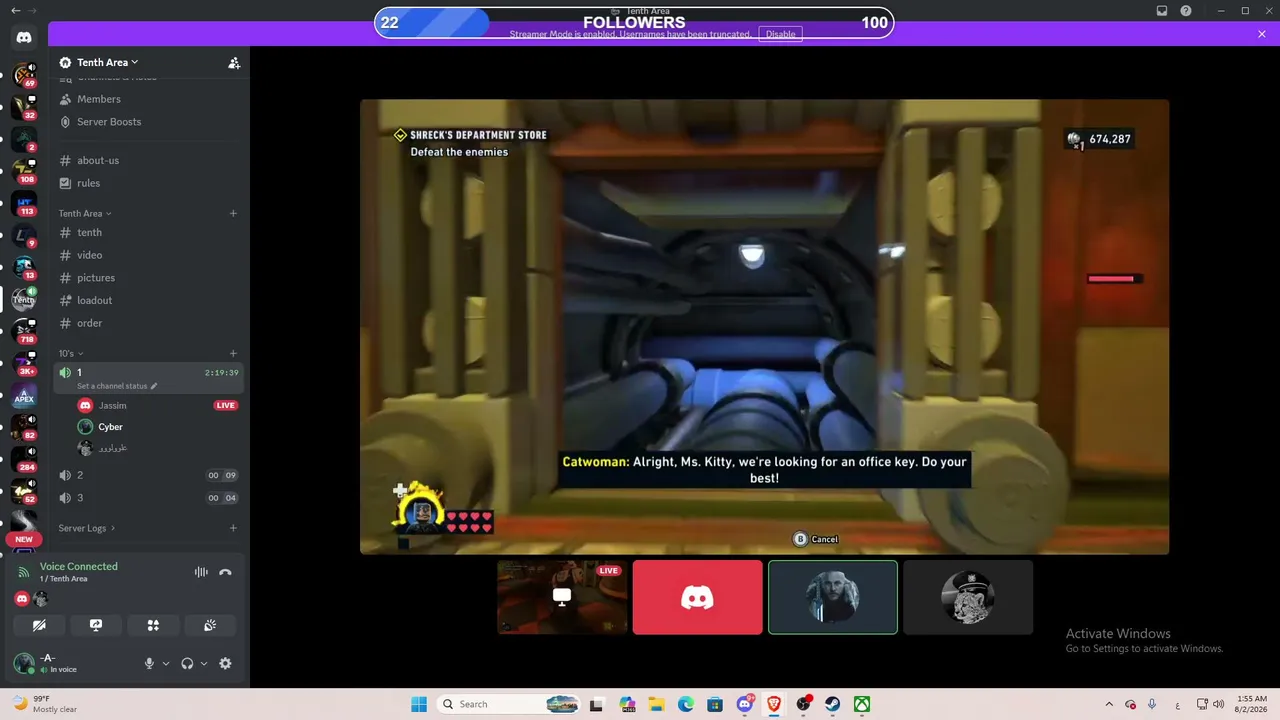This screenshot has height=720, width=1280.
Task: Click the taskbar Search box
Action: 510,704
